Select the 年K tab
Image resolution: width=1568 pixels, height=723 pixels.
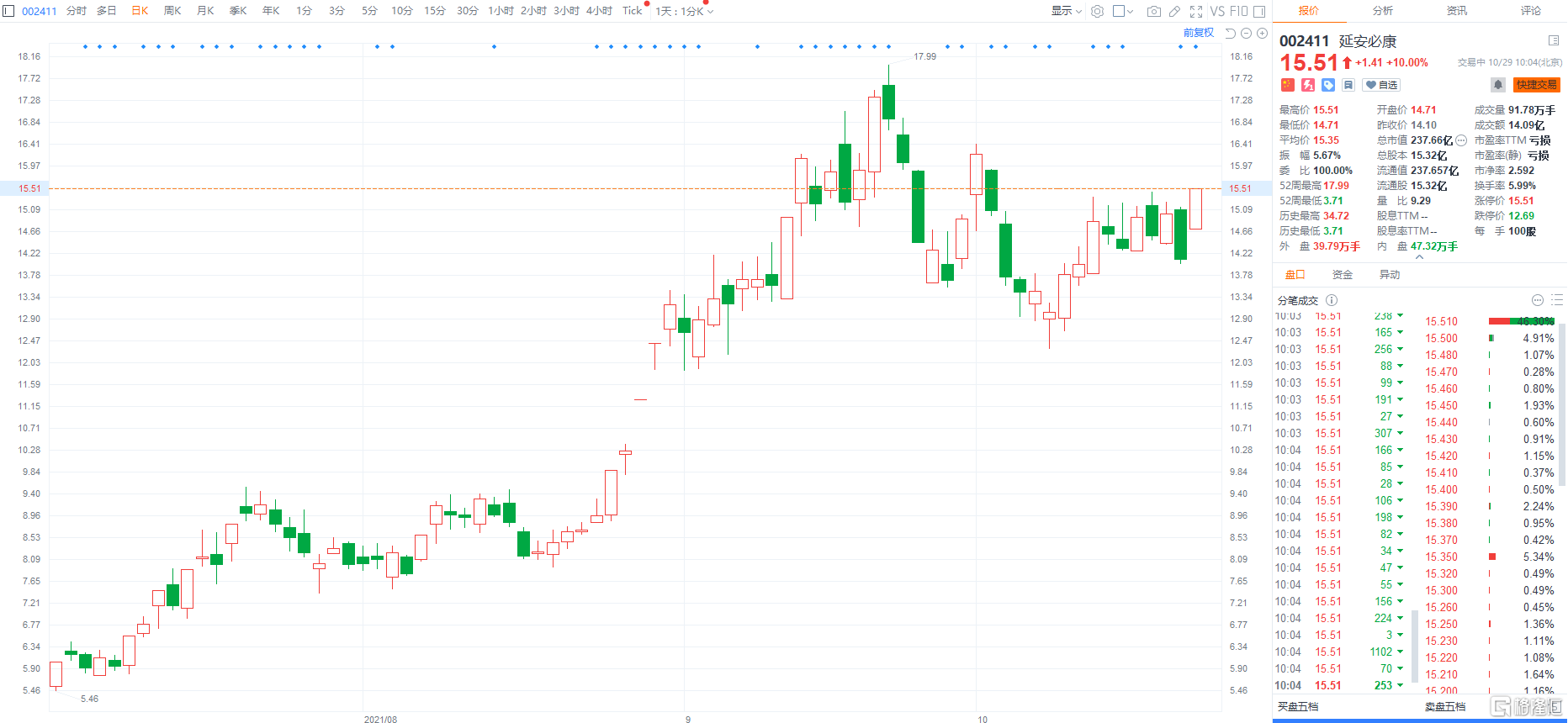pyautogui.click(x=271, y=11)
